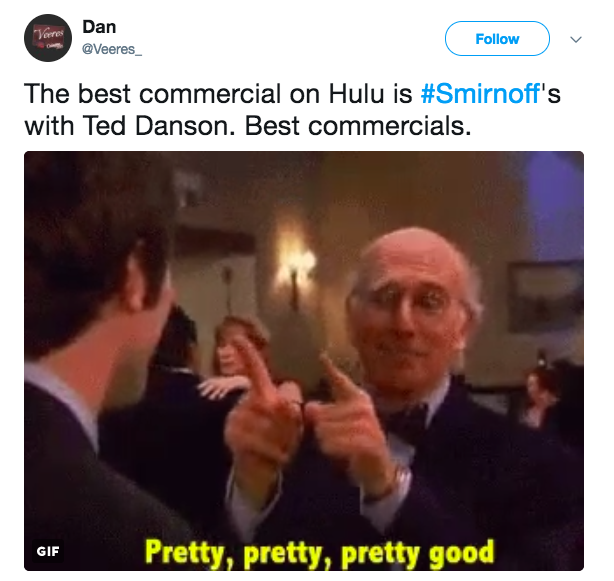Expand the tweet options chevron
The width and height of the screenshot is (614, 581).
575,39
